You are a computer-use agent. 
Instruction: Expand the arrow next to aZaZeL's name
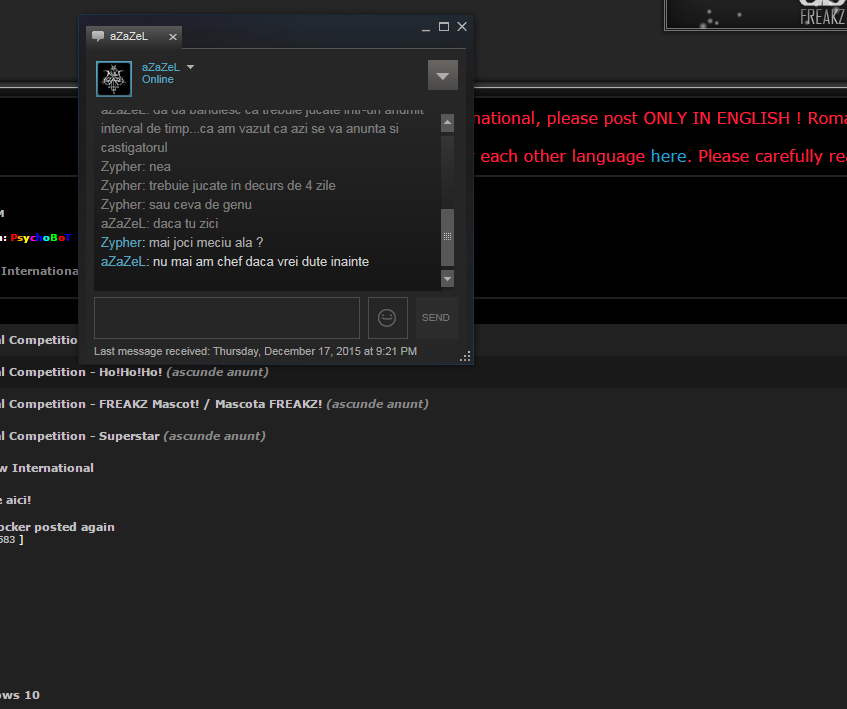pyautogui.click(x=190, y=67)
